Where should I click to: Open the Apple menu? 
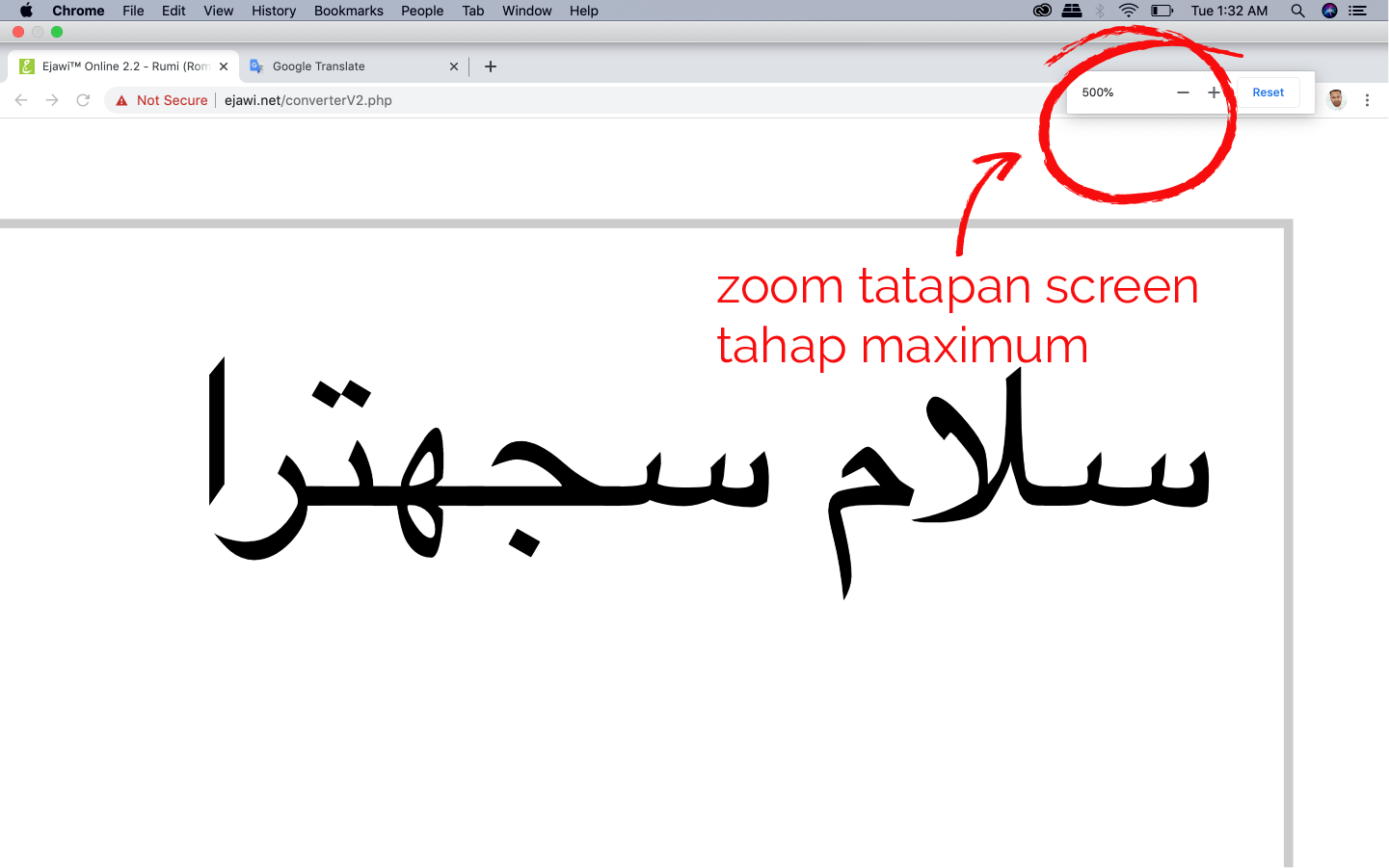(x=26, y=11)
